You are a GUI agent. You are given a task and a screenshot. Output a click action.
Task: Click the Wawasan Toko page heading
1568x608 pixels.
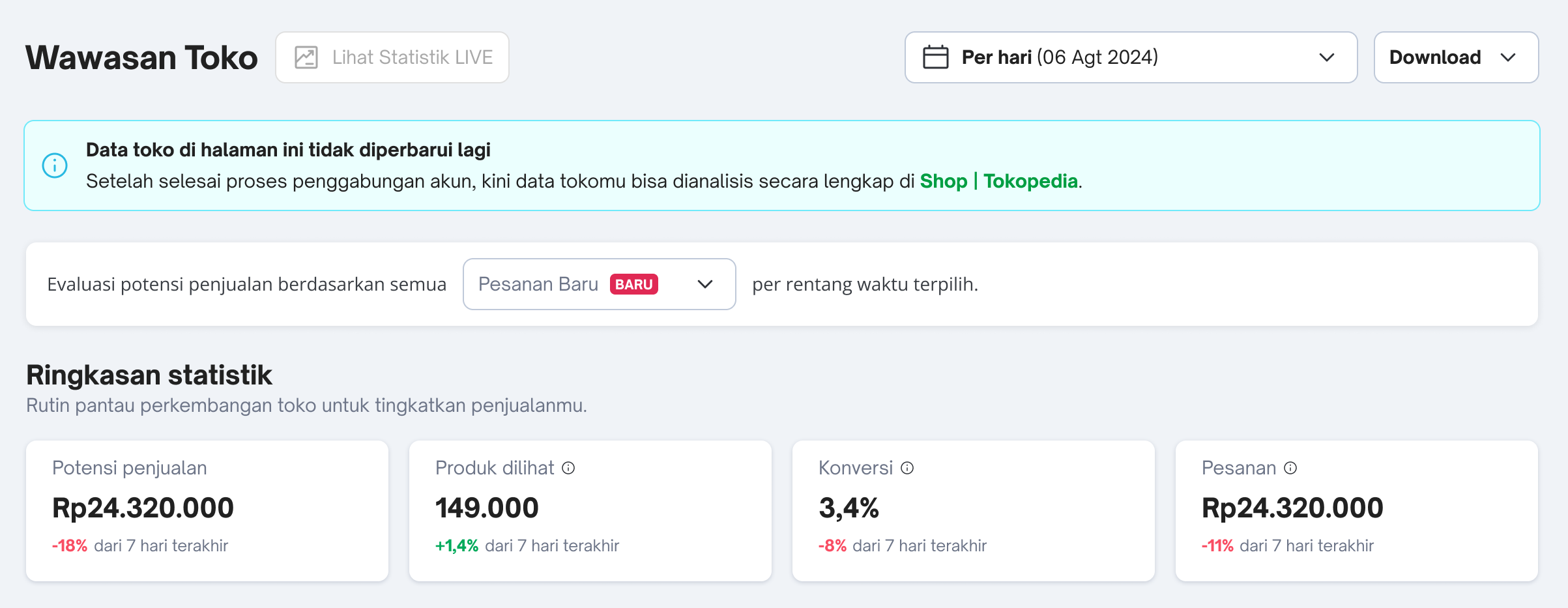[141, 57]
